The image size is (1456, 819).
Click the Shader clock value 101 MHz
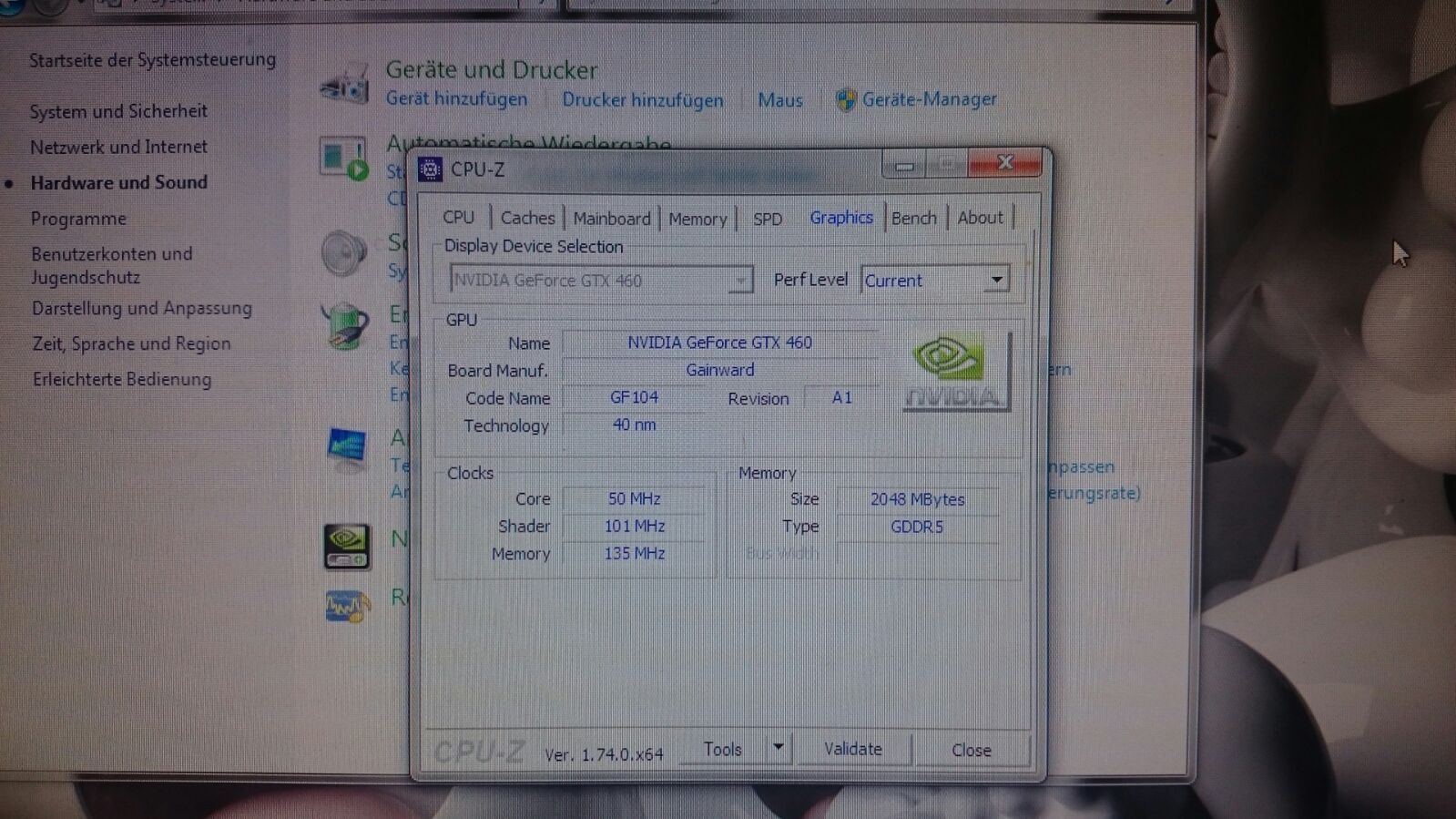[635, 526]
